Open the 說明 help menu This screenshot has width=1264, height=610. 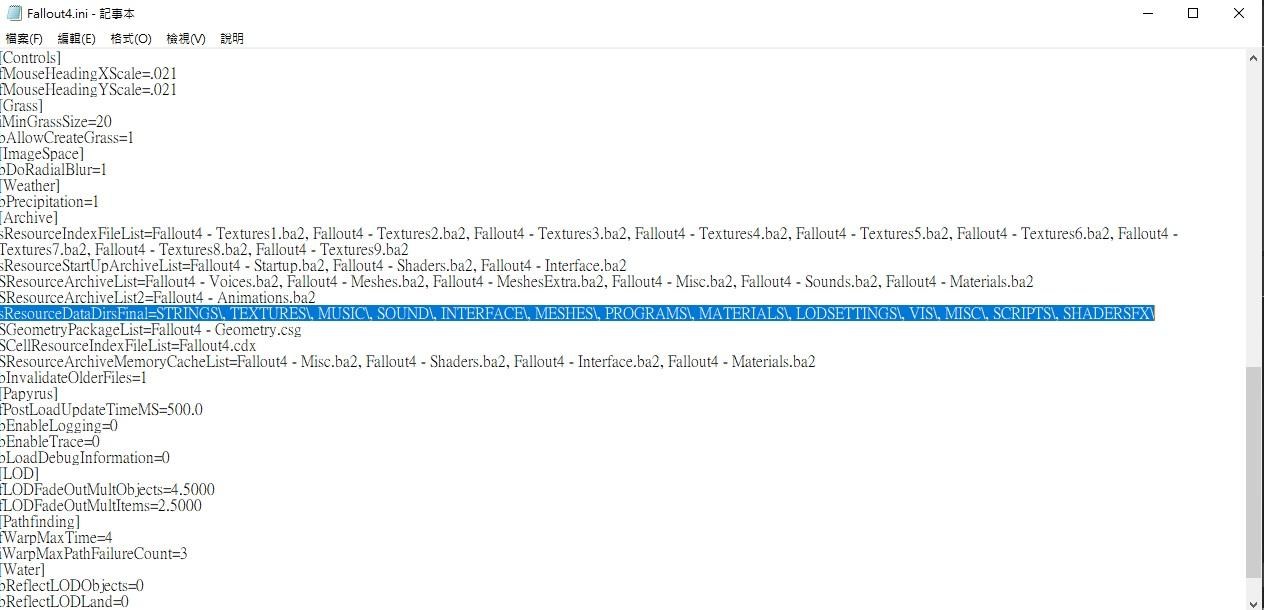point(232,38)
